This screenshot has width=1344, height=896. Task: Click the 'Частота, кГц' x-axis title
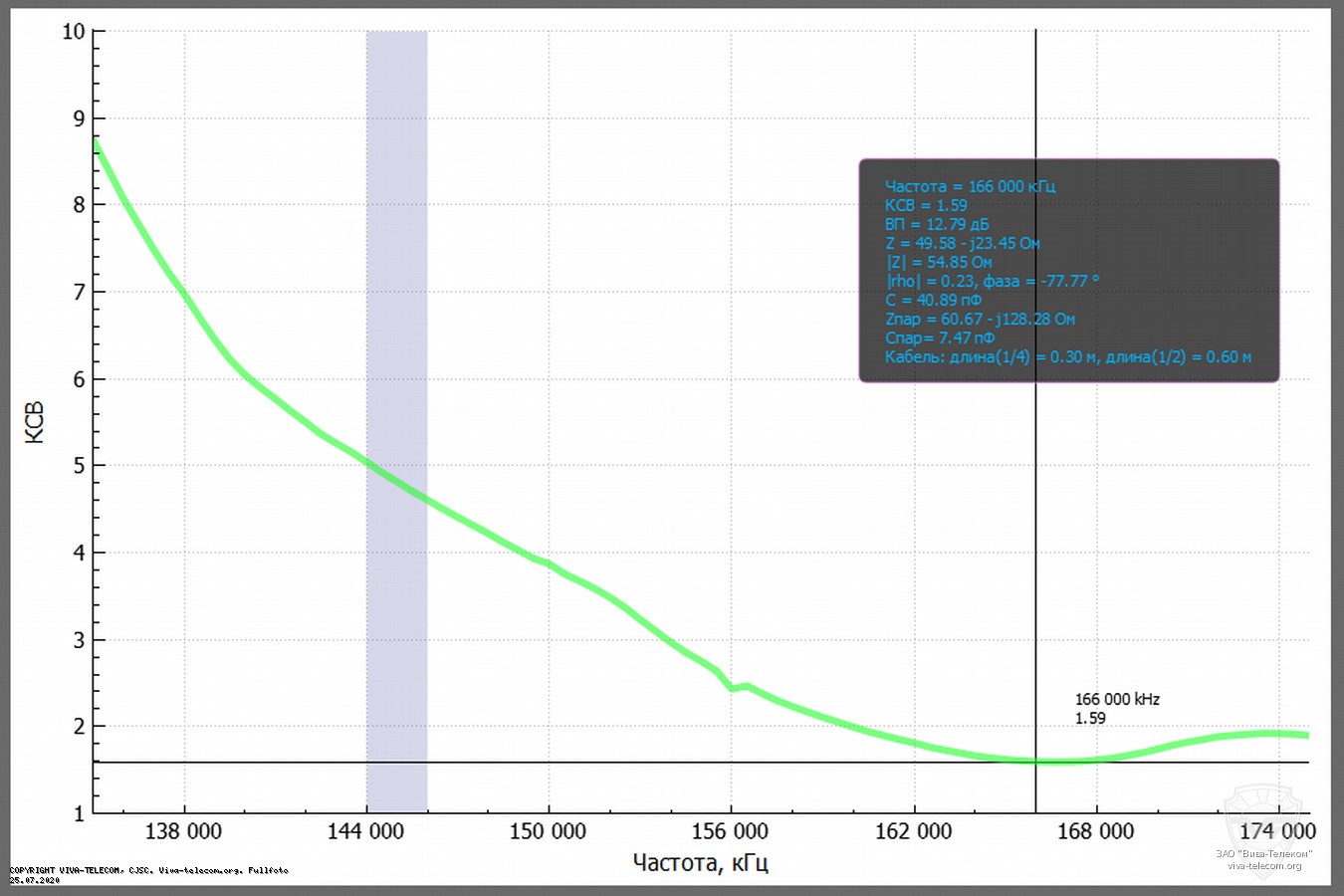point(700,862)
